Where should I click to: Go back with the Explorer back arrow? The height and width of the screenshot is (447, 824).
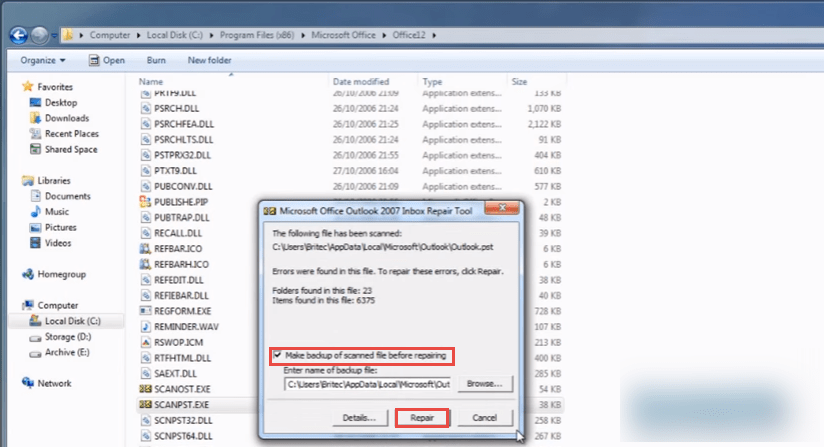click(x=19, y=35)
